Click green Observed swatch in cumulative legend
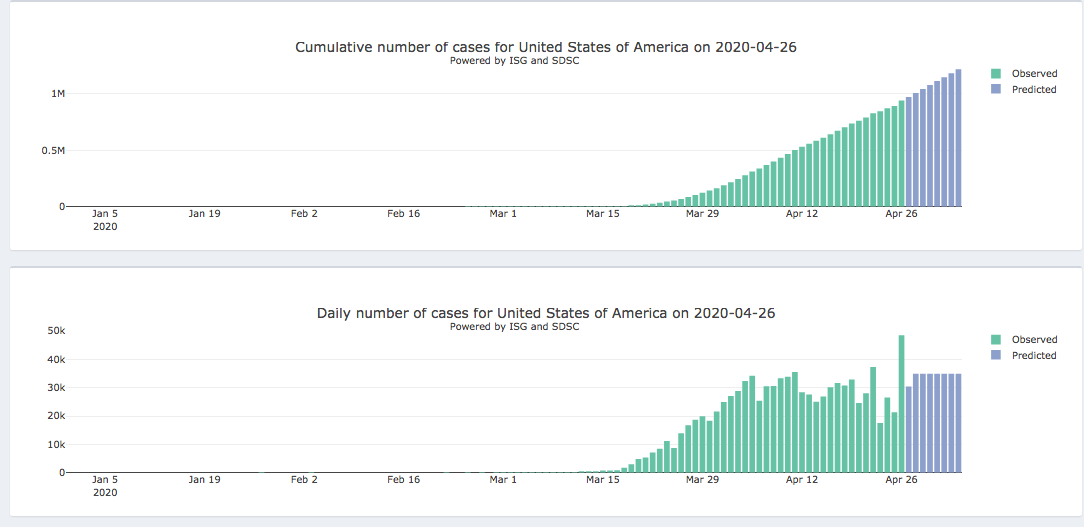This screenshot has height=527, width=1084. (996, 74)
